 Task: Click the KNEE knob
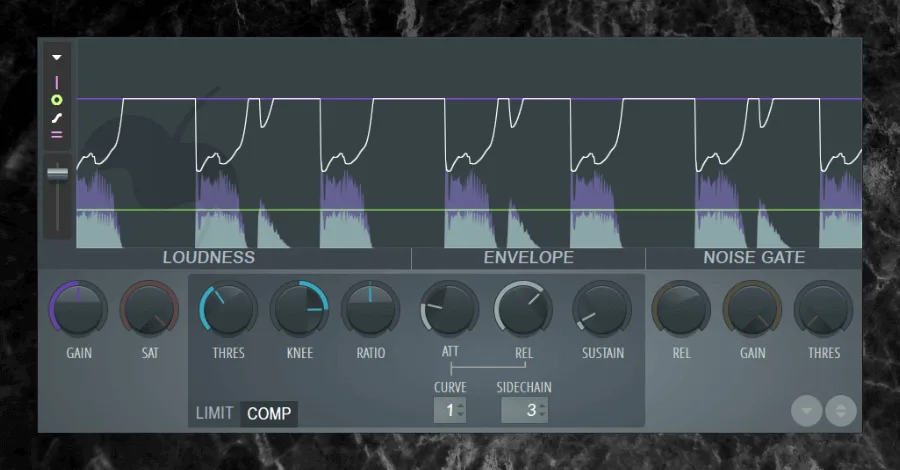(299, 309)
